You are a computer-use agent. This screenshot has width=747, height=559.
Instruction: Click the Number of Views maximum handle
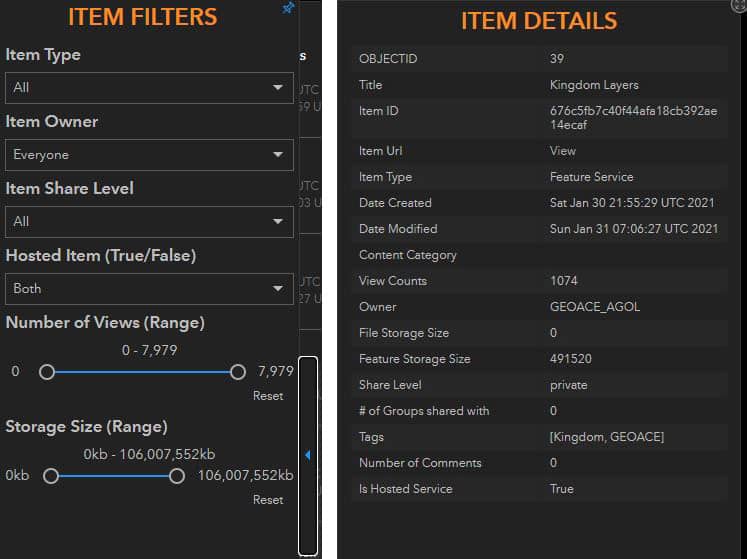238,372
